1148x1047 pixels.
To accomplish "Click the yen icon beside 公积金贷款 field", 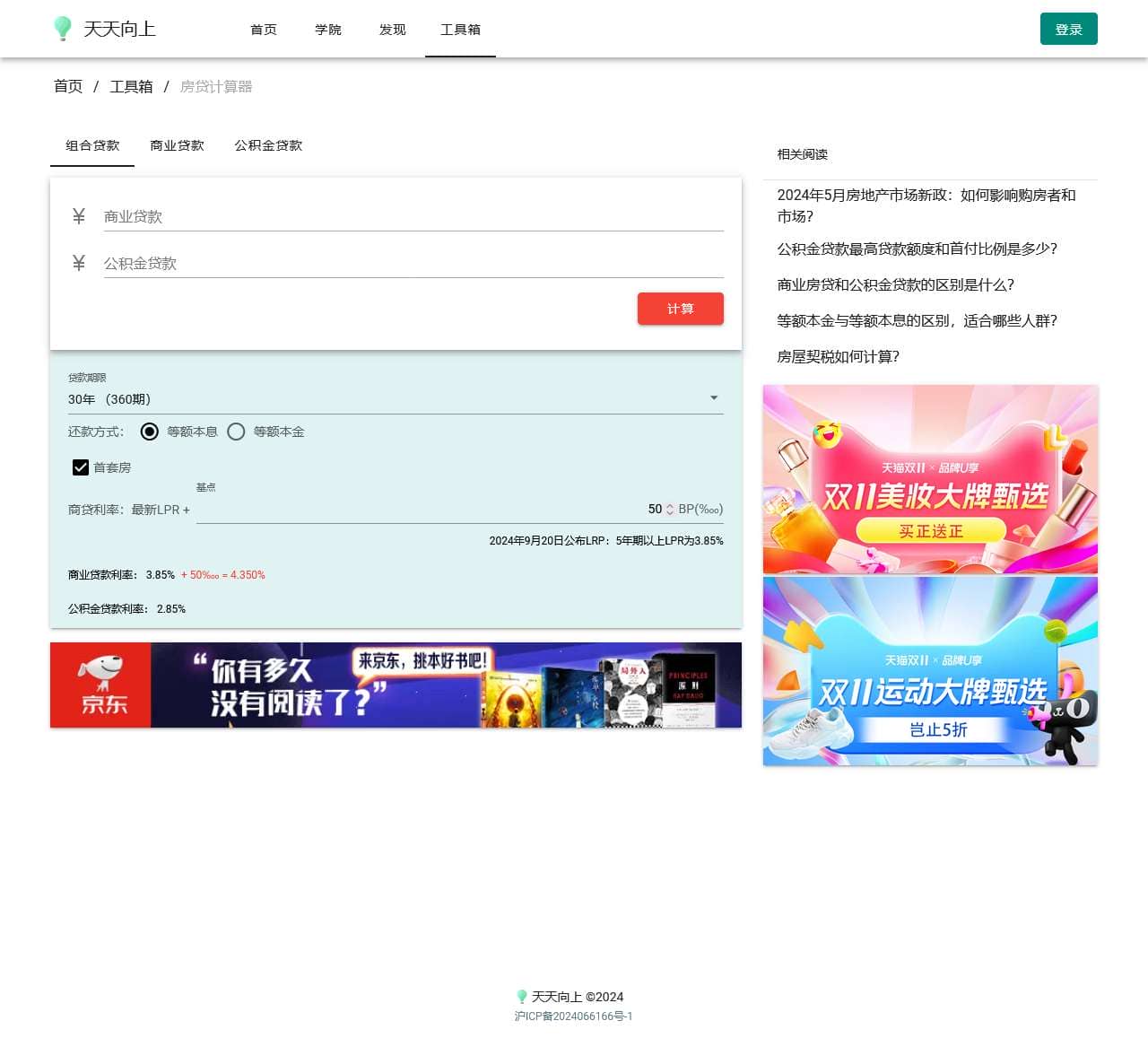I will (79, 263).
